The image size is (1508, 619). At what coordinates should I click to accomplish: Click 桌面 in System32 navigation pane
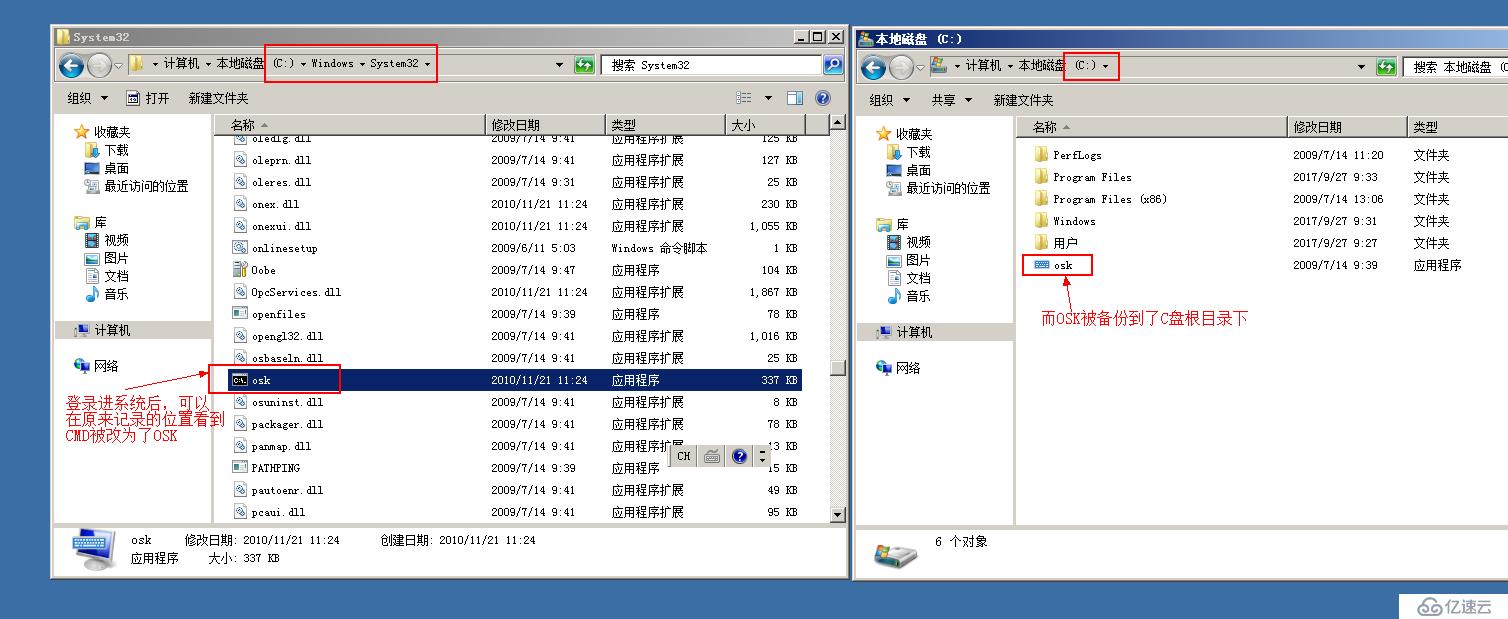click(x=116, y=168)
